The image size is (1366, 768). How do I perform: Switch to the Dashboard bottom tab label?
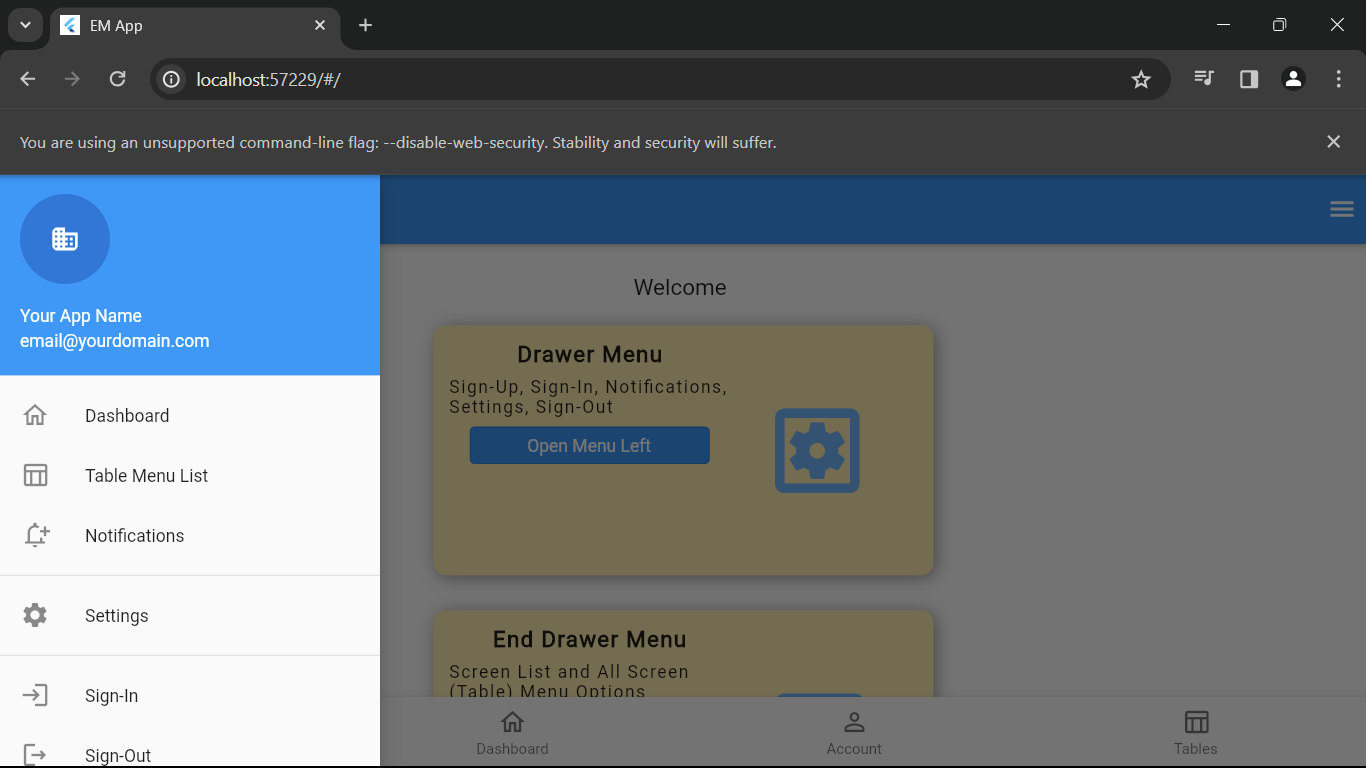512,749
